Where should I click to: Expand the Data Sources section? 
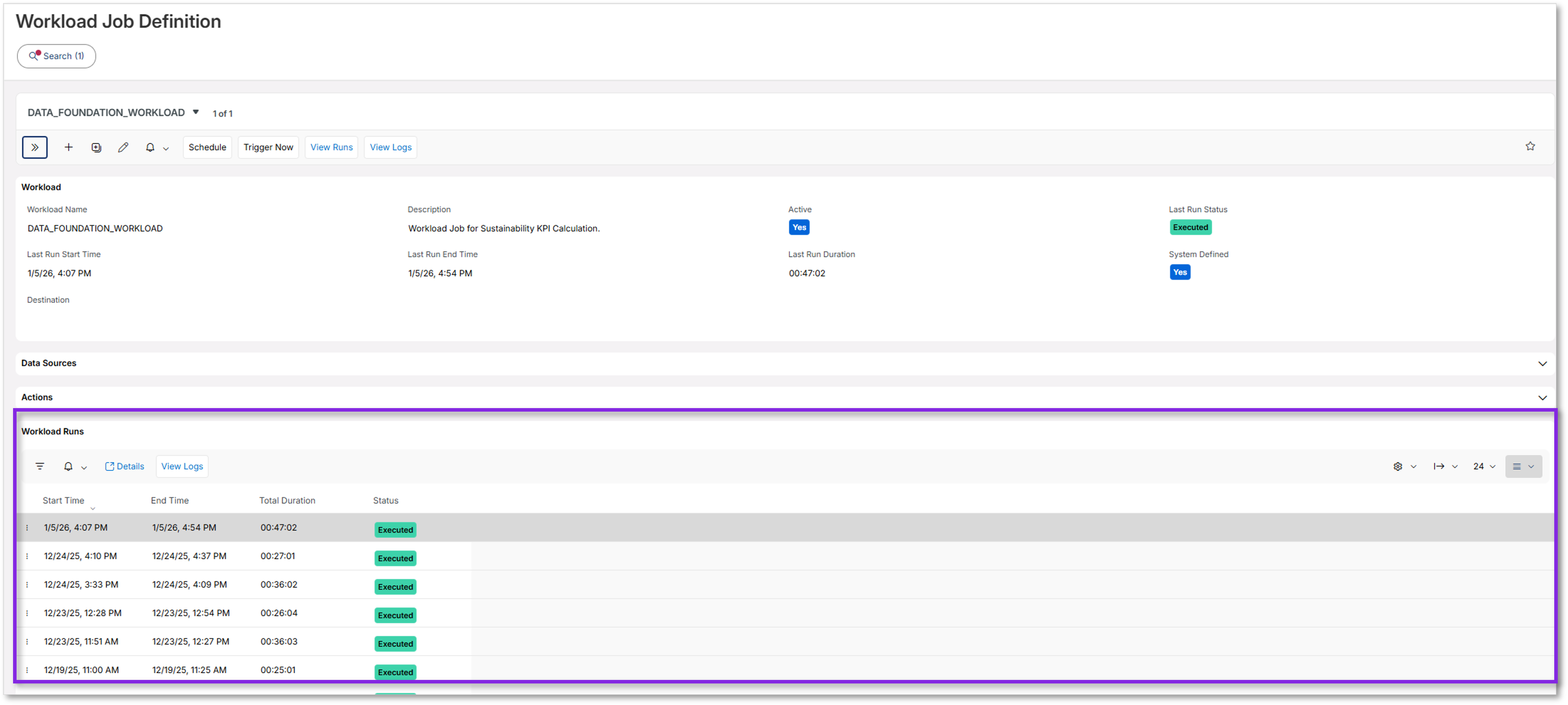pos(1542,364)
